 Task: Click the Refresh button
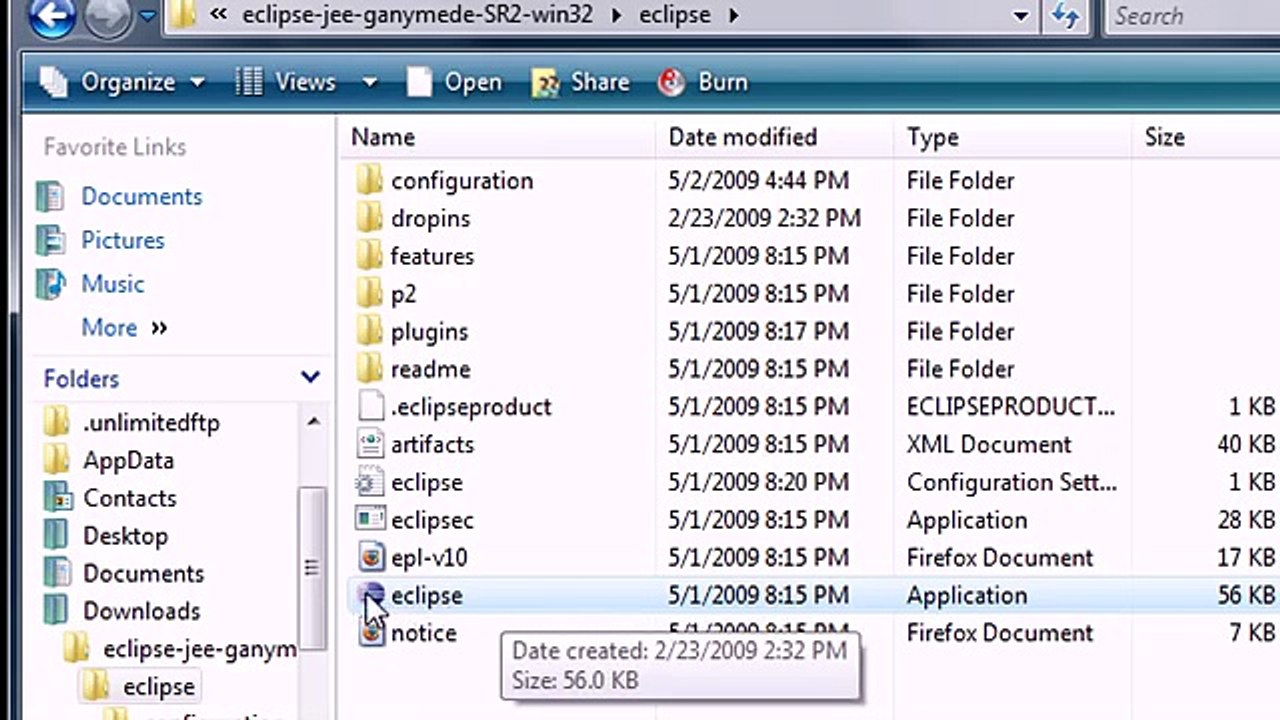click(x=1064, y=16)
